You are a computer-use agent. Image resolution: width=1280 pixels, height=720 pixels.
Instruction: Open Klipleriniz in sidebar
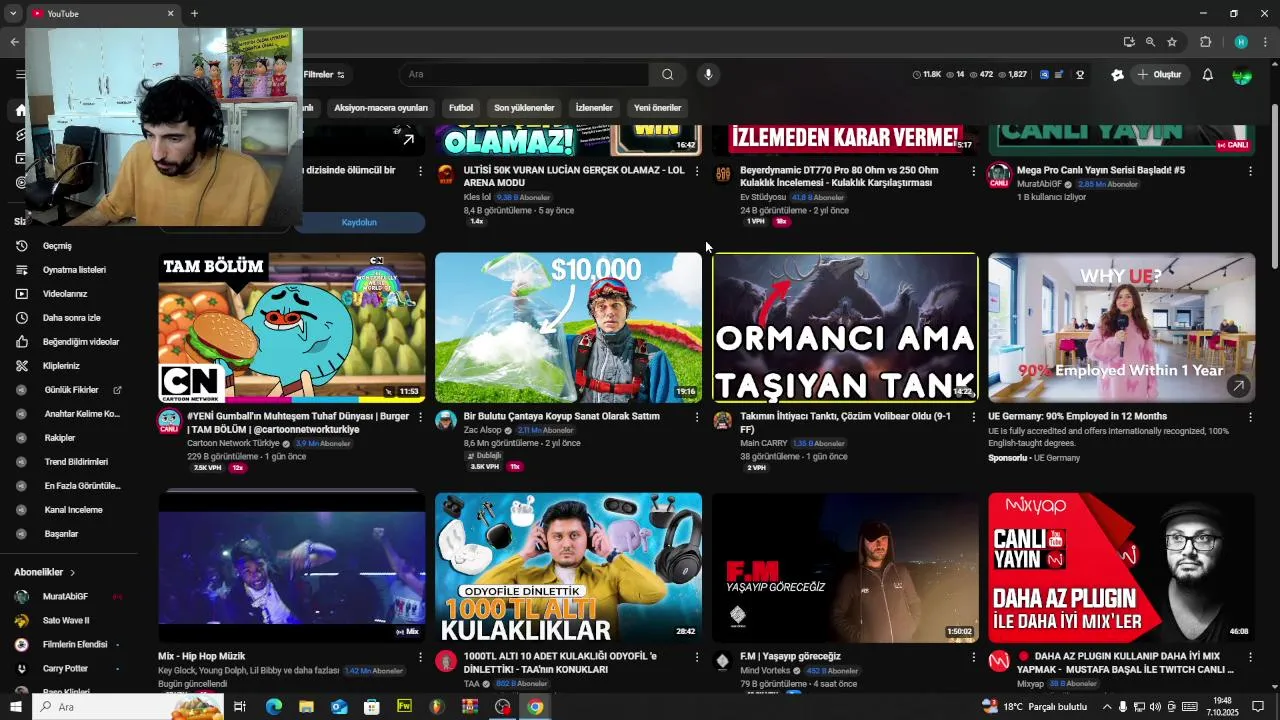61,366
